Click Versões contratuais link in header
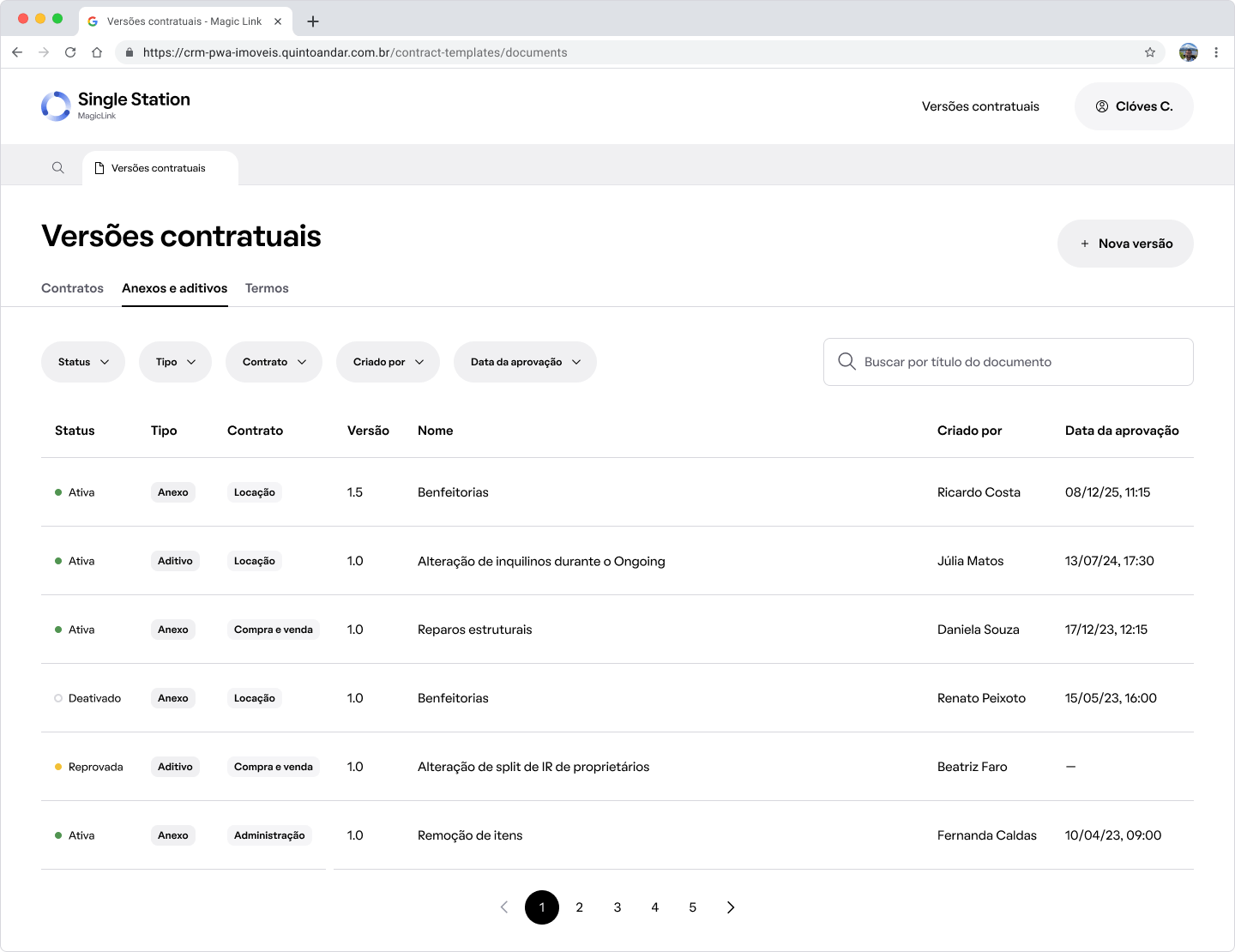 (980, 106)
